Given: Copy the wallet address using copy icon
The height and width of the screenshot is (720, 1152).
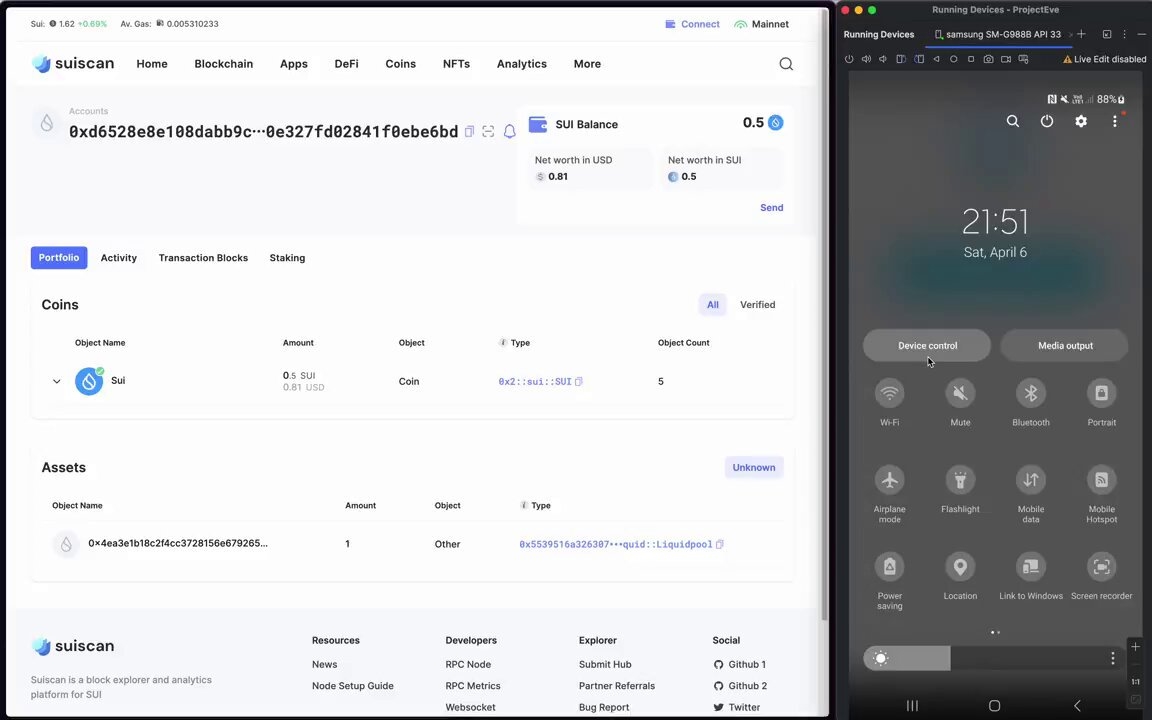Looking at the screenshot, I should (469, 131).
